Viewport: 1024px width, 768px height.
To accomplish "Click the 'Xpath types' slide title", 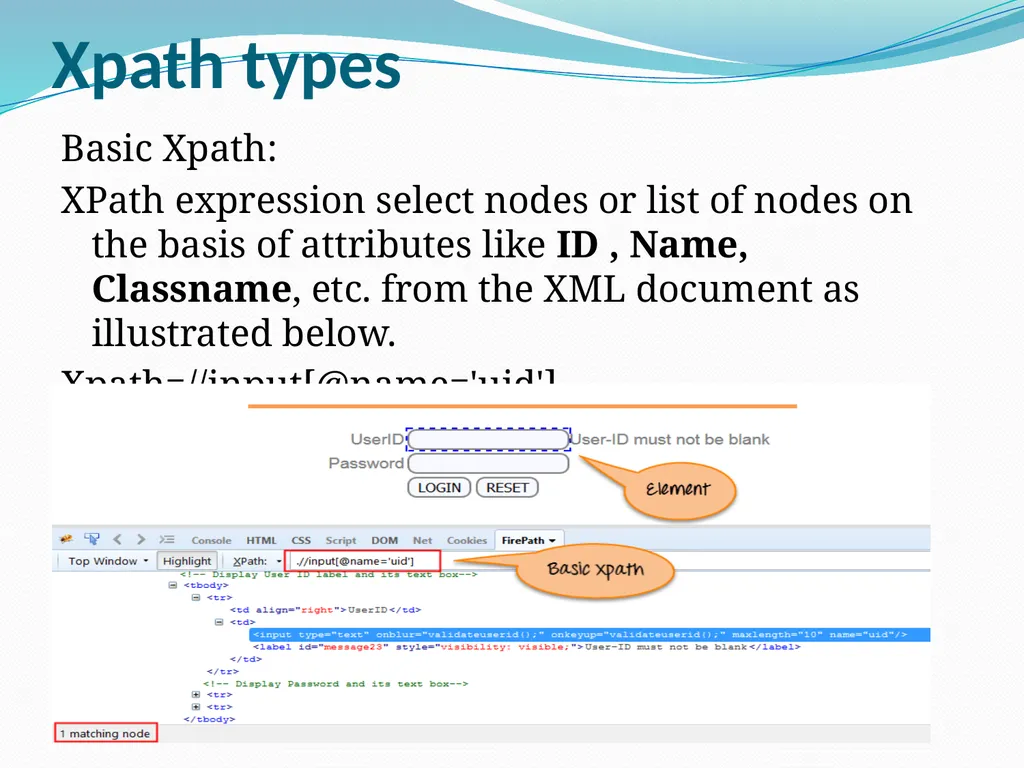I will click(226, 67).
